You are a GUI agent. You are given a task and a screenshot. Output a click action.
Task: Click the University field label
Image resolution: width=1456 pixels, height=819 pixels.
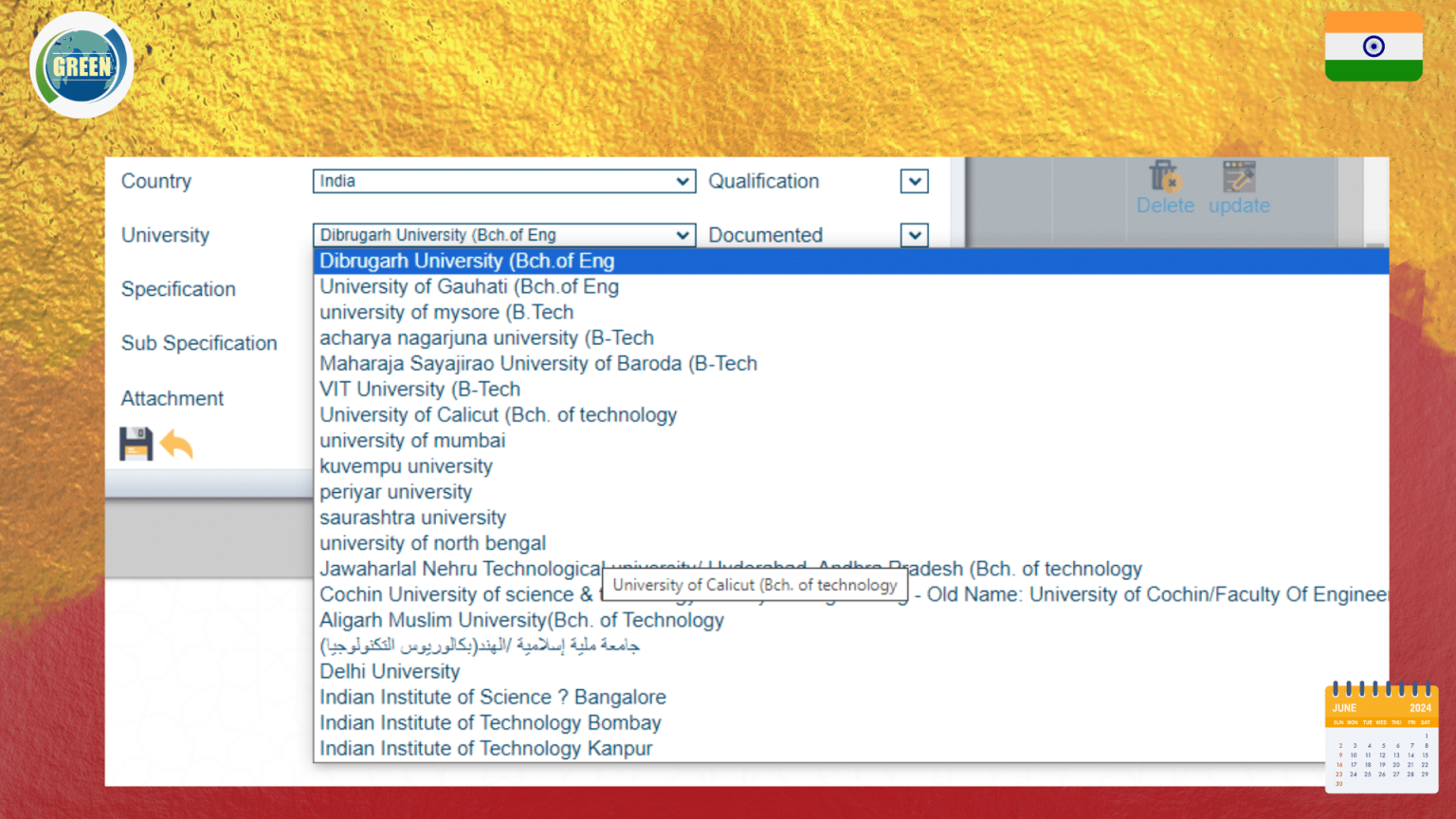click(x=165, y=235)
